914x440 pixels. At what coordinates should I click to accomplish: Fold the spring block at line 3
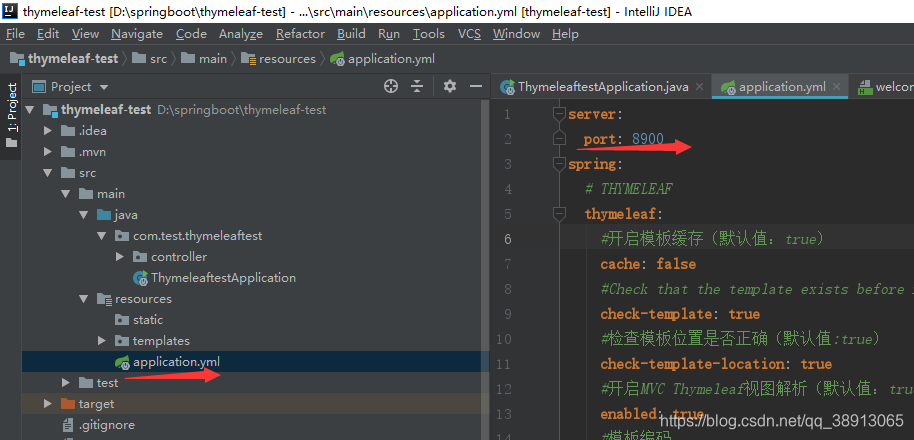coord(559,164)
